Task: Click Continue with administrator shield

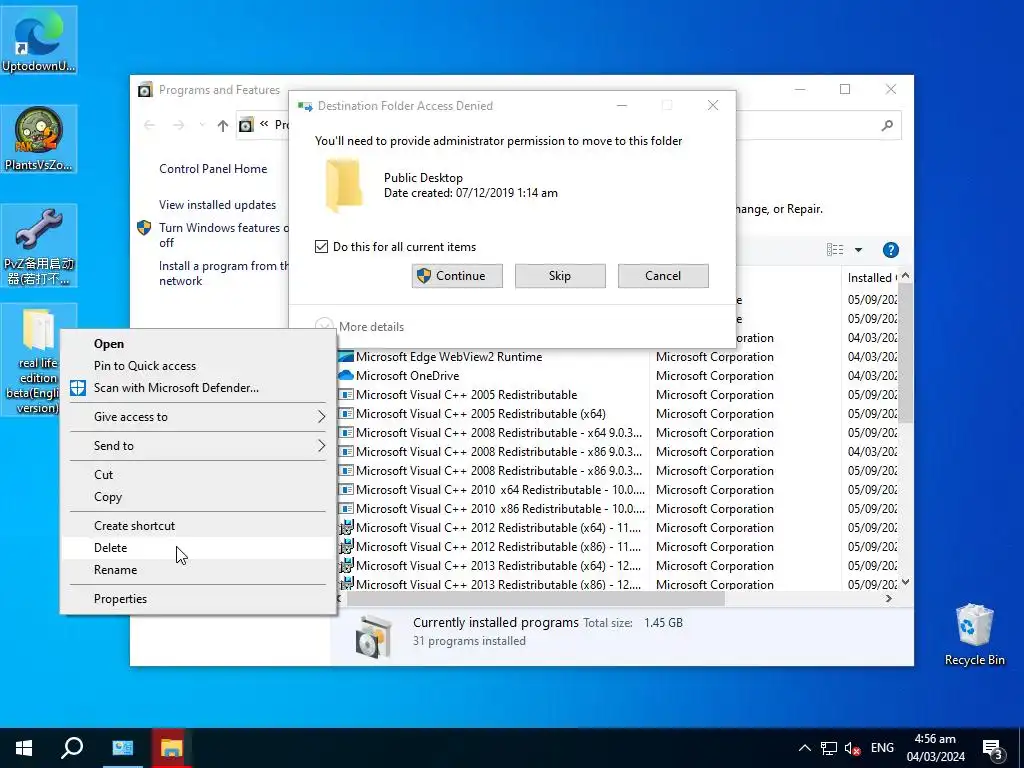Action: click(x=457, y=276)
